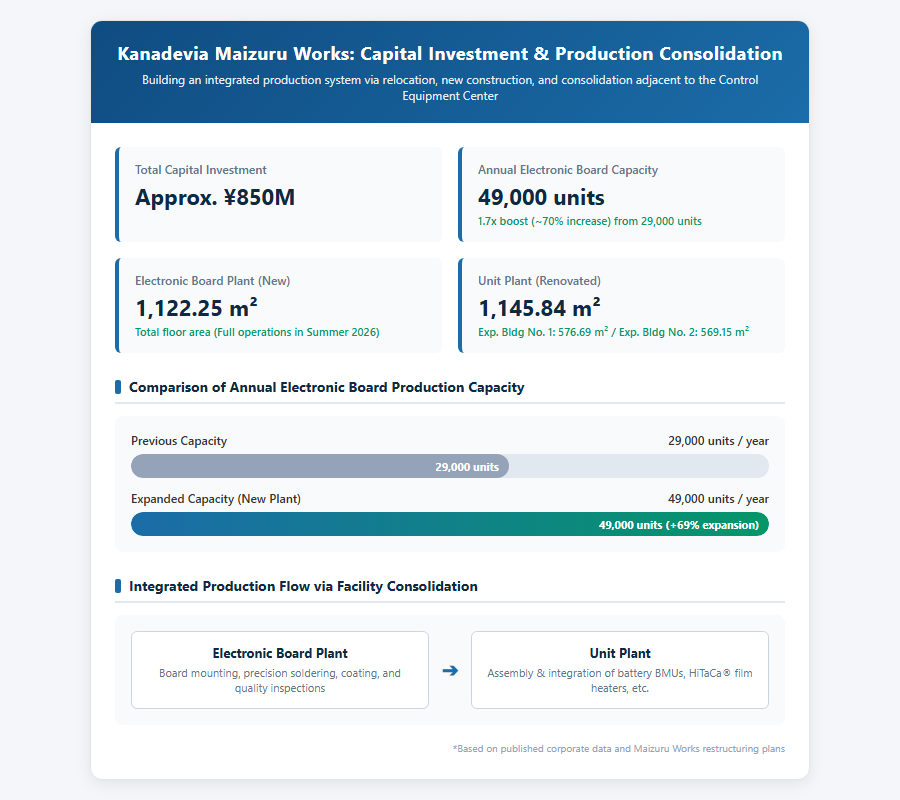Select the "29,000 units / year" figure
900x800 pixels.
point(718,441)
